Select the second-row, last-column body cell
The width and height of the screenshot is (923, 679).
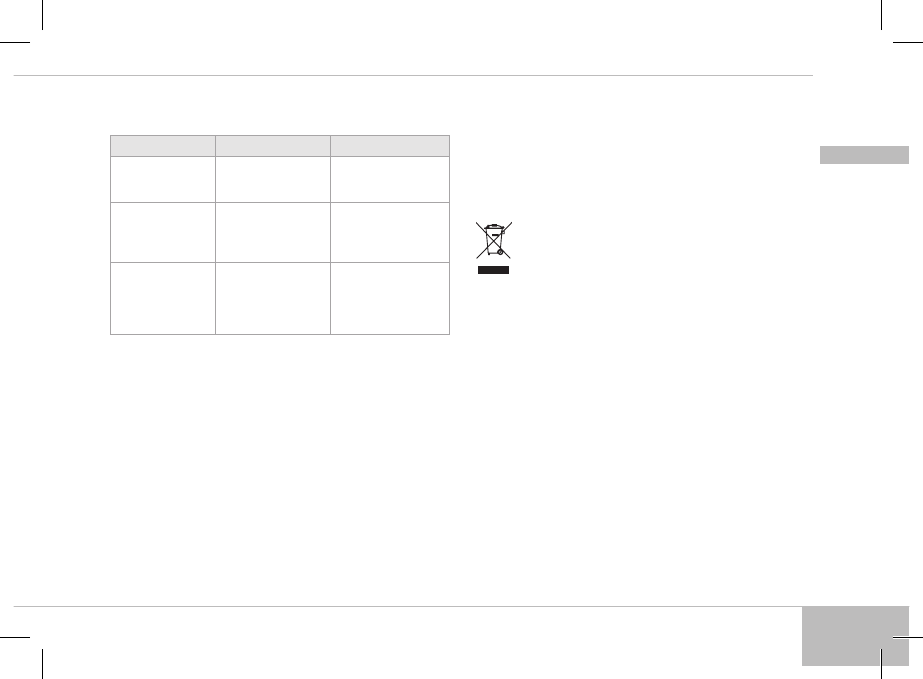tap(390, 231)
